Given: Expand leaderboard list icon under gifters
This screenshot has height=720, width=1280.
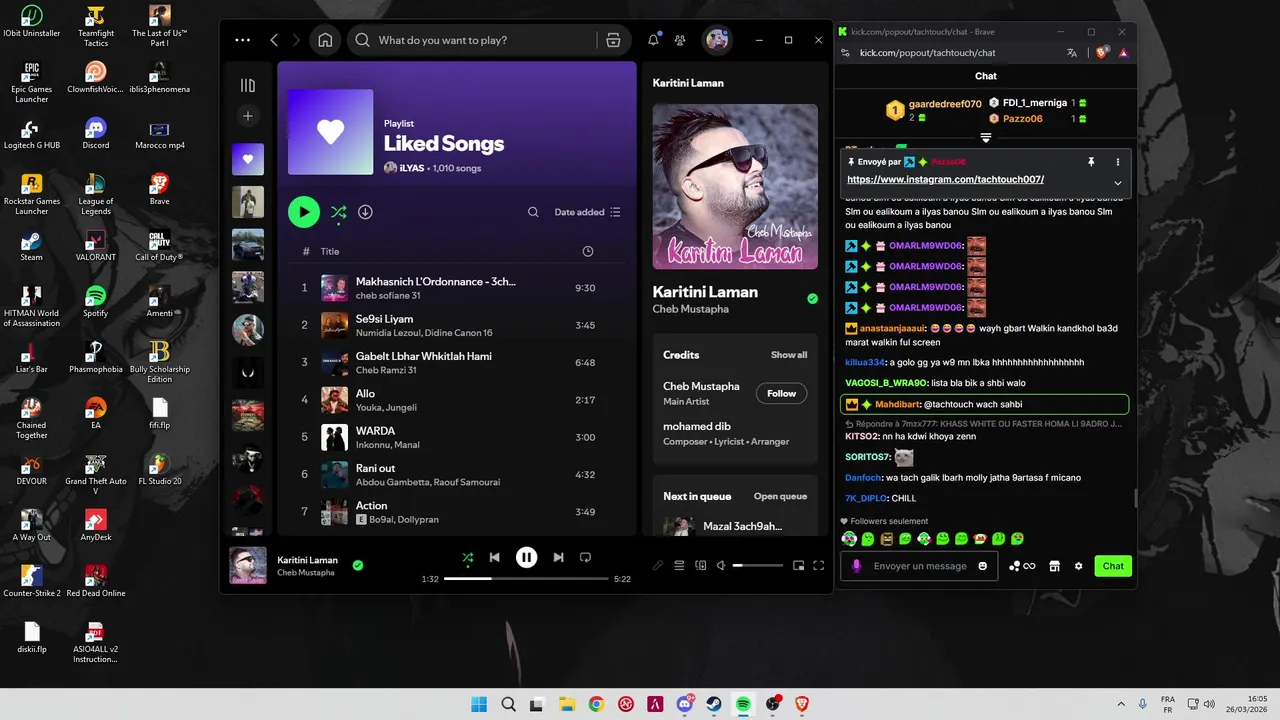Looking at the screenshot, I should 986,137.
